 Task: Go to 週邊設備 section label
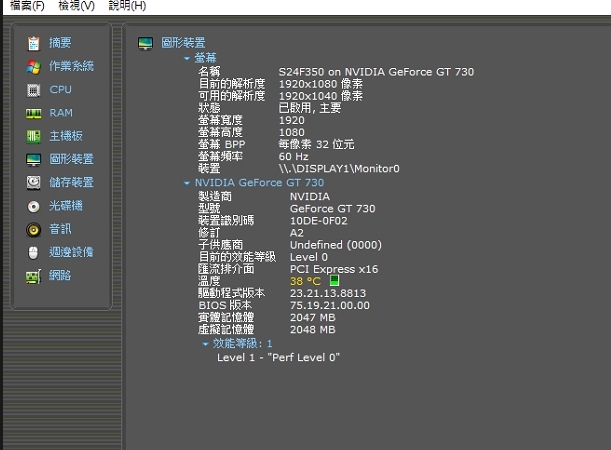coord(71,252)
